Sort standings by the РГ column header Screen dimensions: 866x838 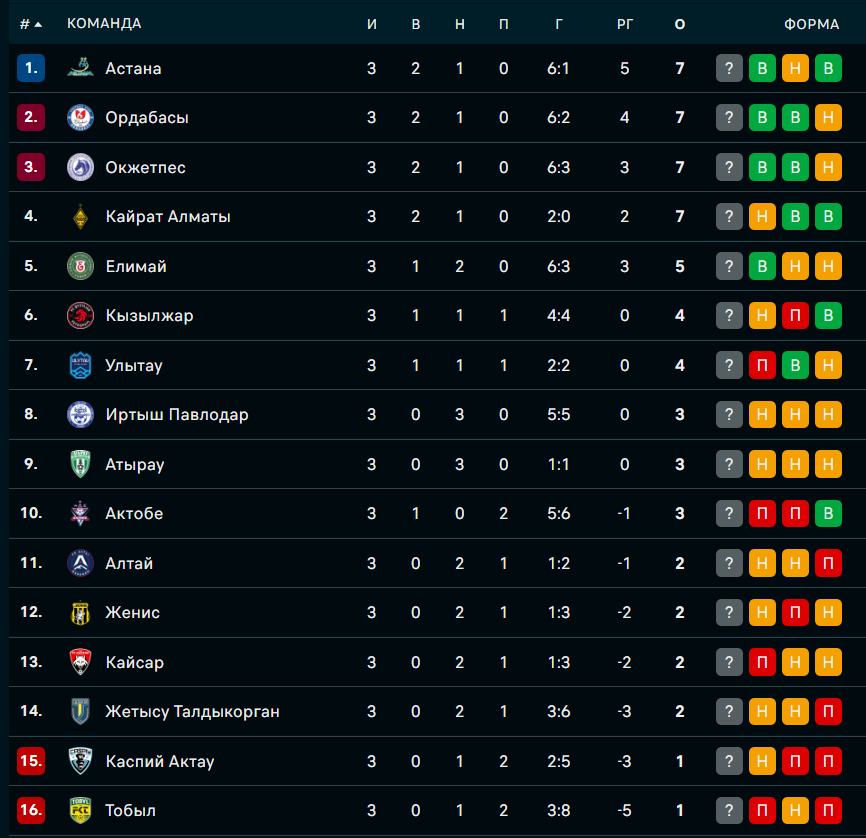click(625, 24)
